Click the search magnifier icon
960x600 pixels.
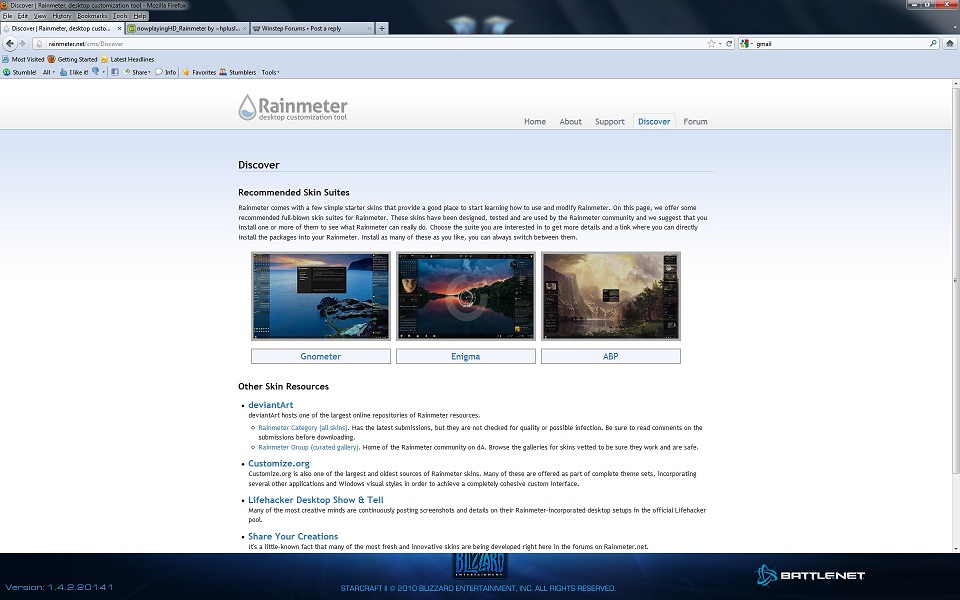pyautogui.click(x=934, y=44)
